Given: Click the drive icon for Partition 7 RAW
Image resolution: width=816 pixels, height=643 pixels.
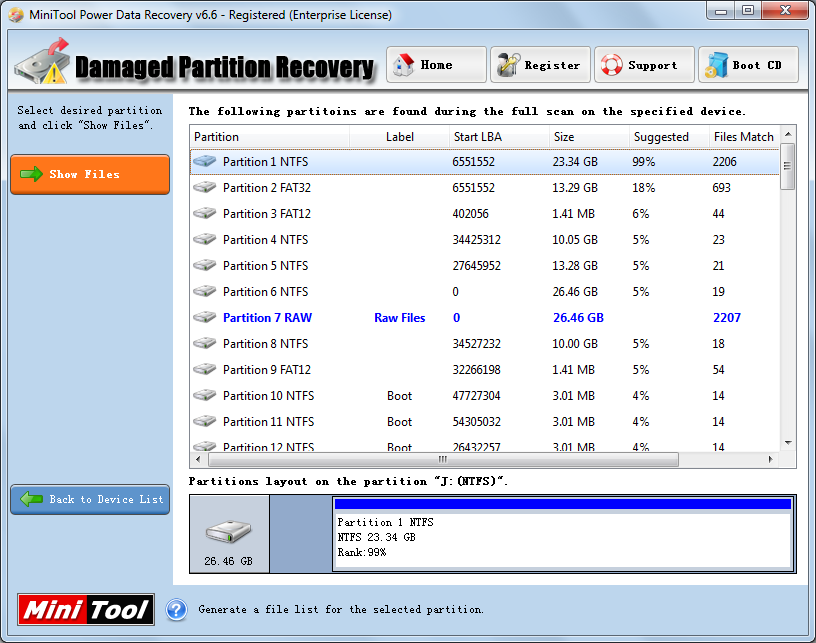Looking at the screenshot, I should coord(205,317).
